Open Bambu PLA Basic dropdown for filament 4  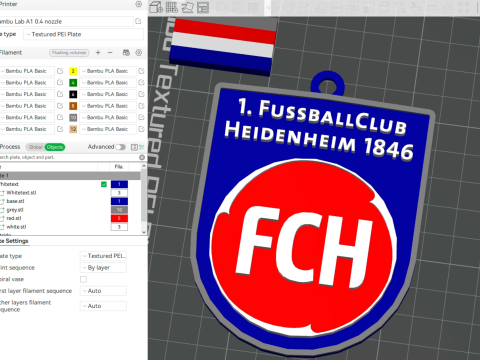coord(108,83)
